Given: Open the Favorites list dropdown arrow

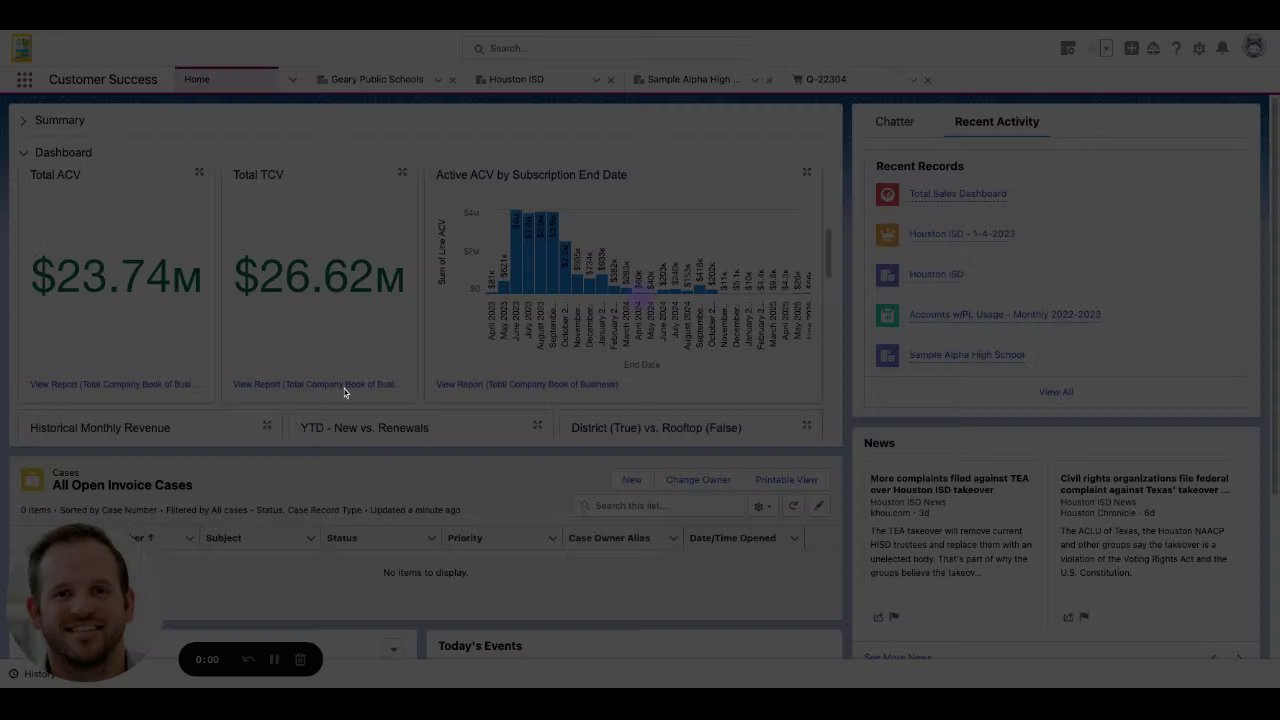Looking at the screenshot, I should 1106,48.
